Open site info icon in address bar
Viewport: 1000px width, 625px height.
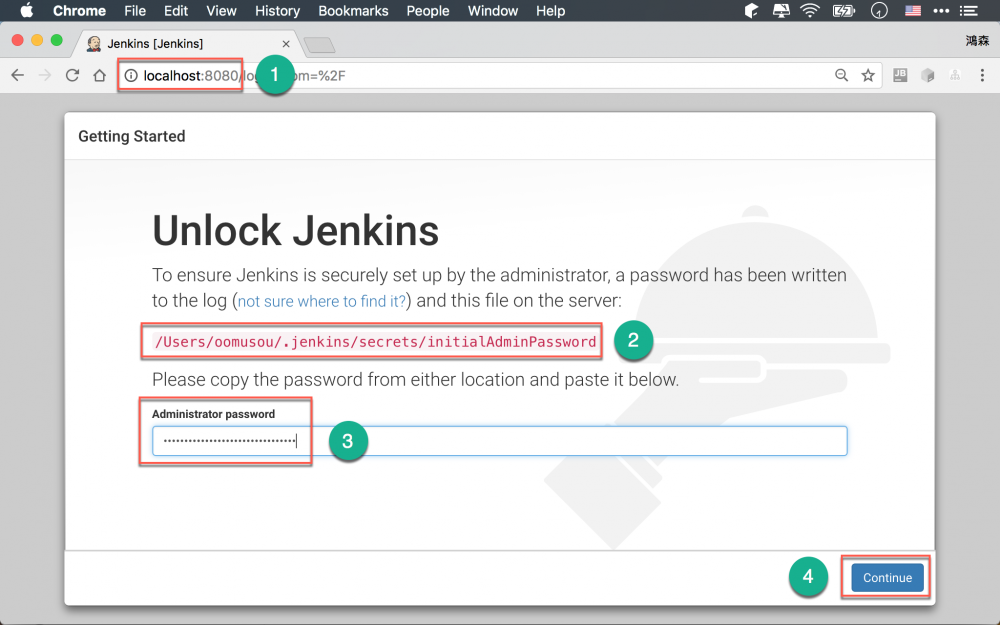[131, 75]
